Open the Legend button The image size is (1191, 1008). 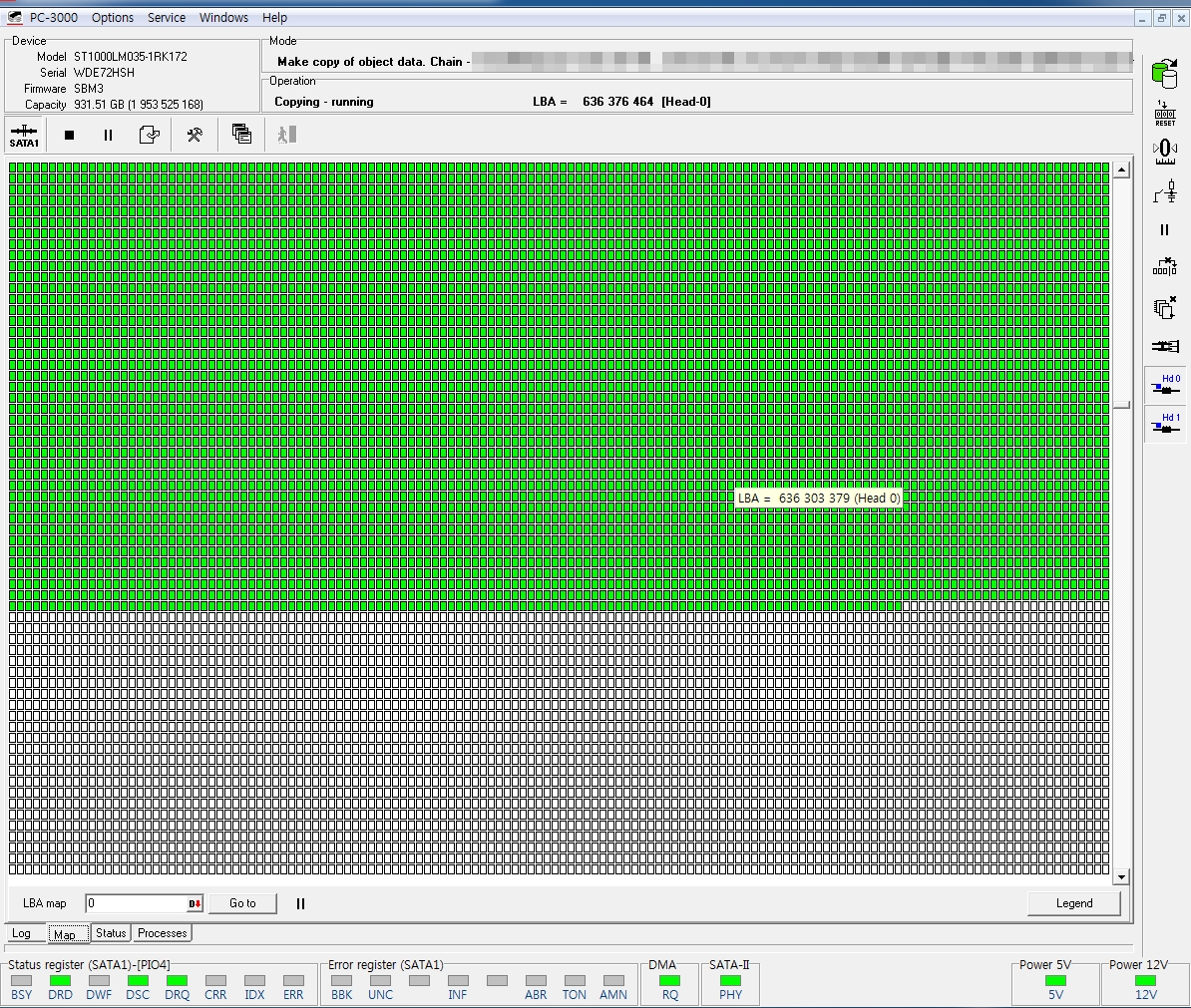coord(1074,903)
